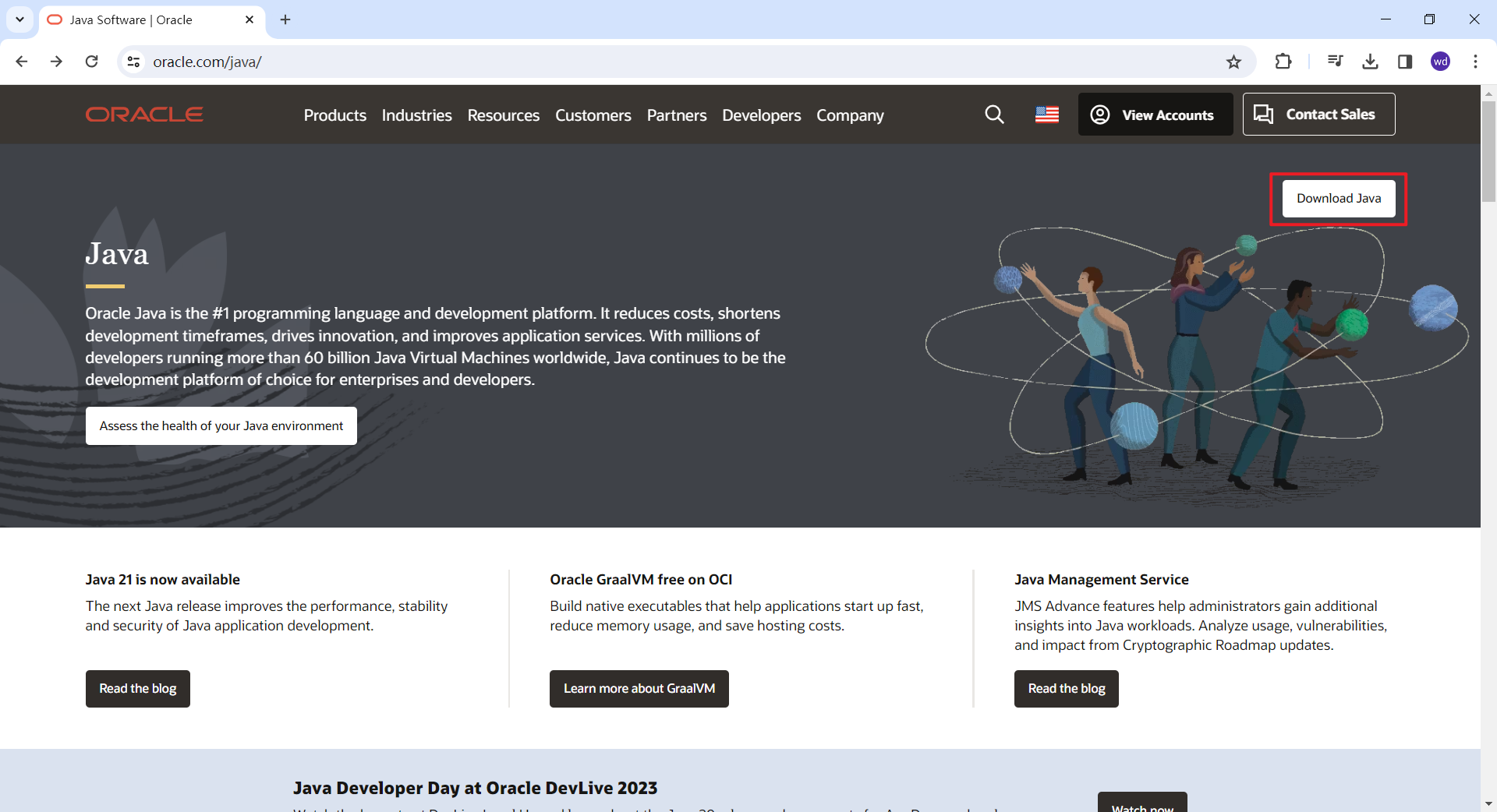The image size is (1497, 812).
Task: Click the Download Java button
Action: point(1339,199)
